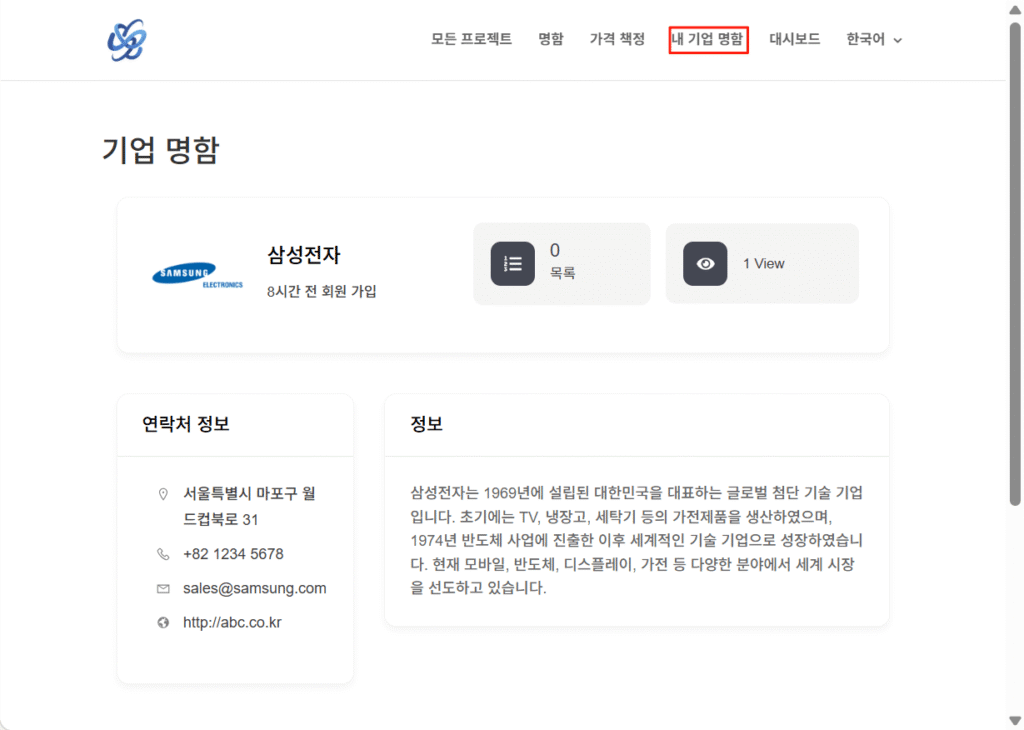This screenshot has height=730, width=1024.
Task: Go to 모든 프로젝트 in the navigation
Action: pos(471,40)
